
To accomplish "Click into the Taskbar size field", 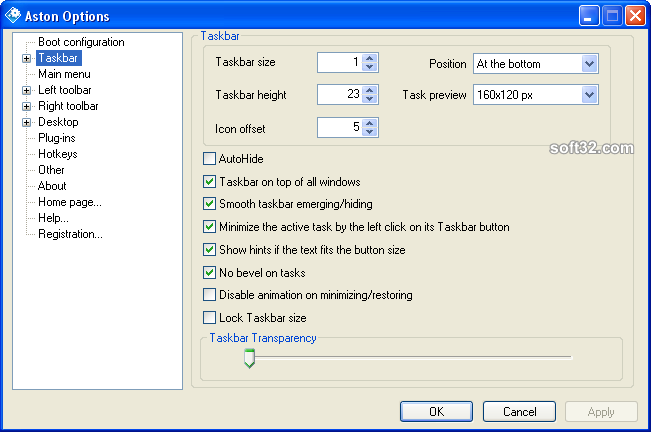I will click(340, 63).
